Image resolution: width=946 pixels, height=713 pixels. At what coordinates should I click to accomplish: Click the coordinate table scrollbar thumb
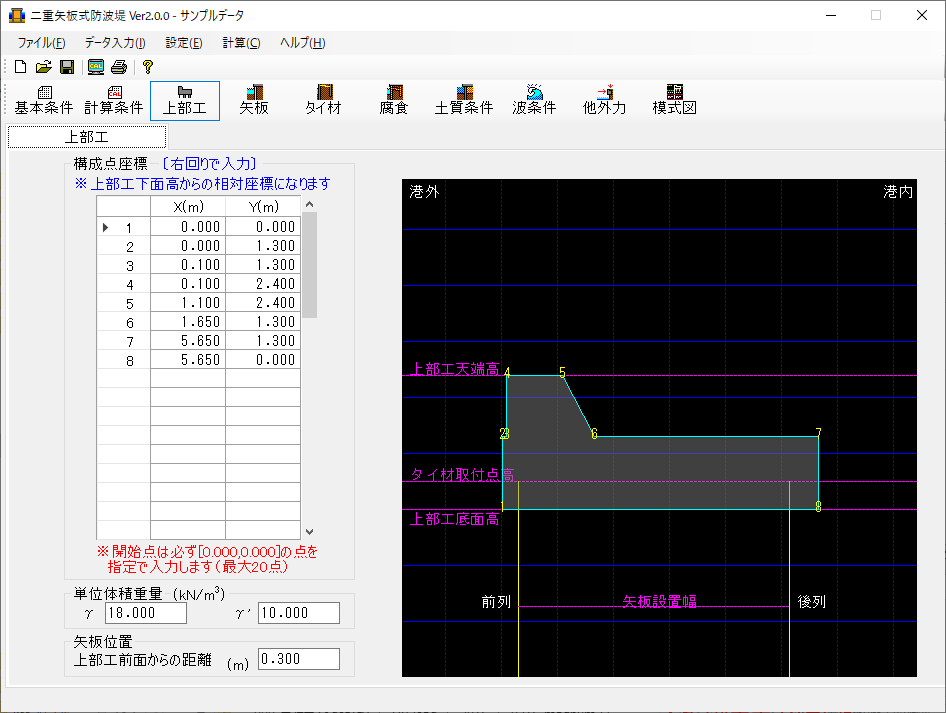(x=310, y=264)
